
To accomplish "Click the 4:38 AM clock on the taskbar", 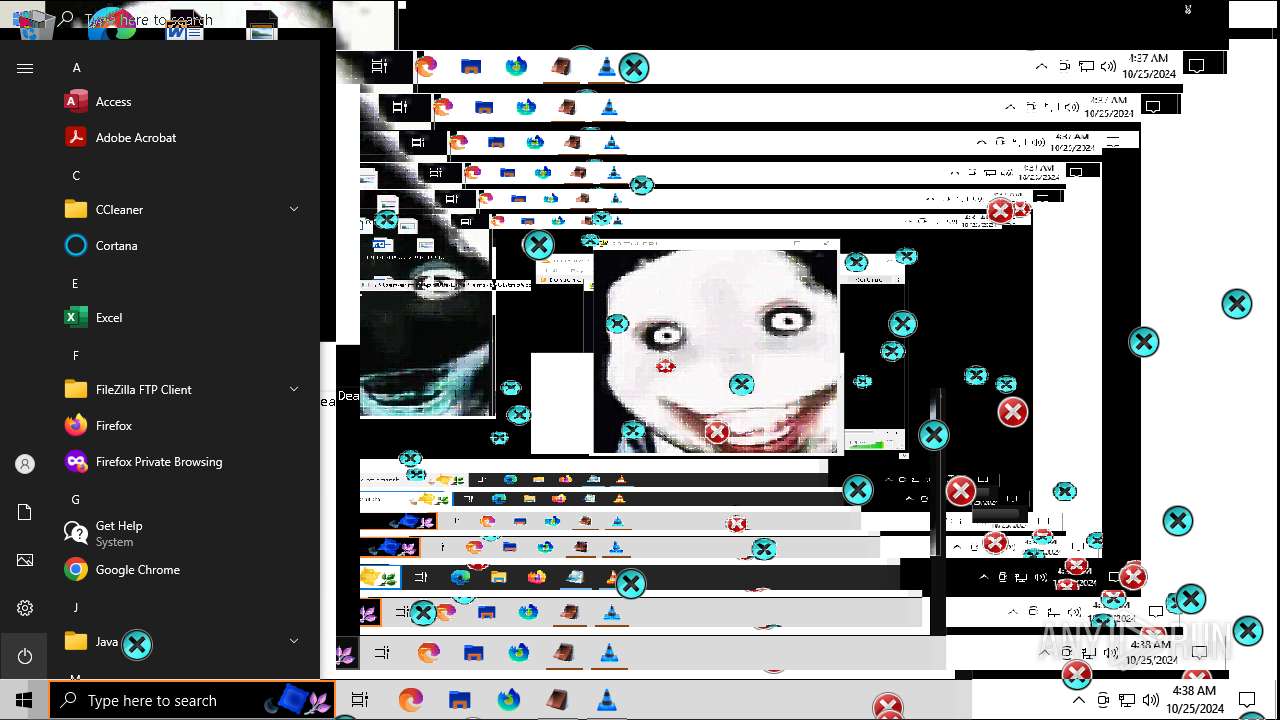I will click(1194, 700).
